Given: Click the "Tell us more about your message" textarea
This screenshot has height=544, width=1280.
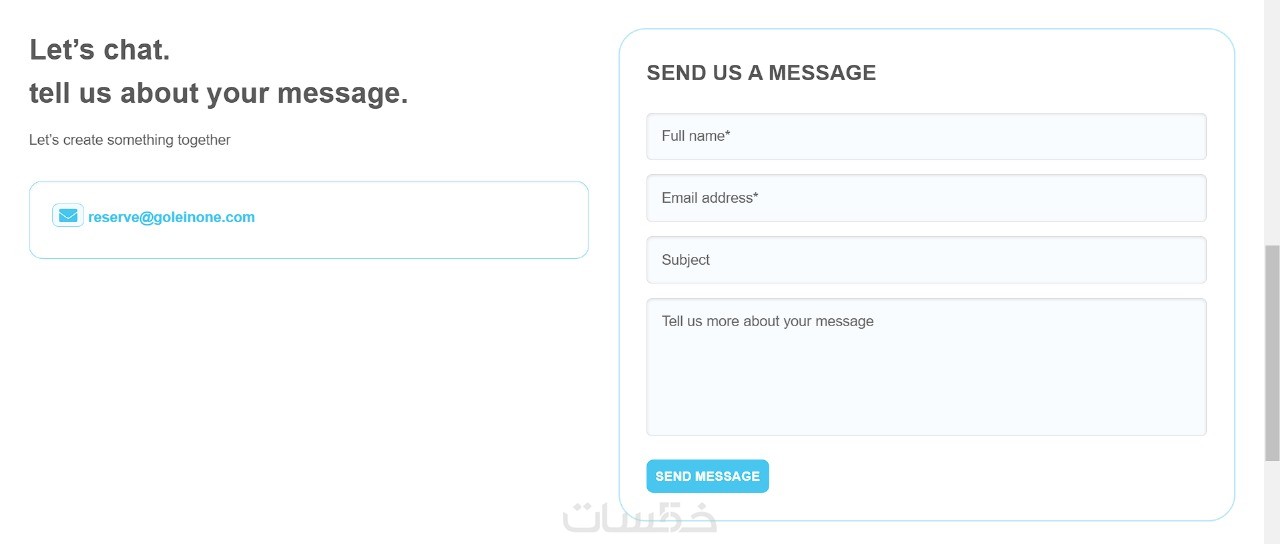Looking at the screenshot, I should coord(926,367).
